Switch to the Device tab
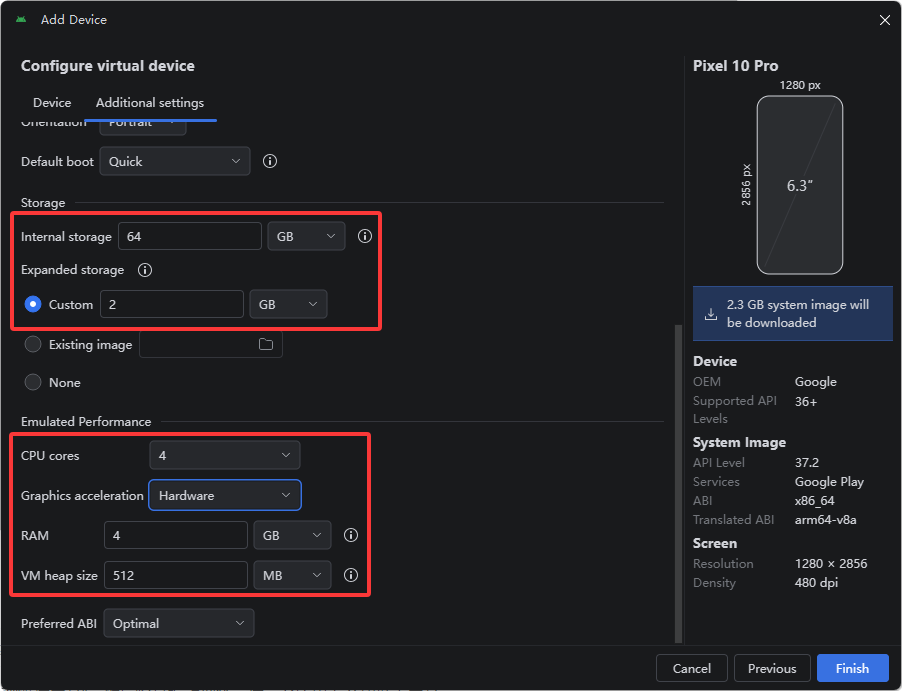 click(x=52, y=102)
